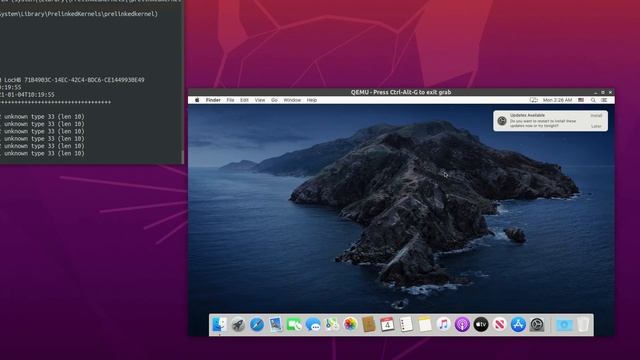Open Downloads folder stack in dock

(x=564, y=325)
